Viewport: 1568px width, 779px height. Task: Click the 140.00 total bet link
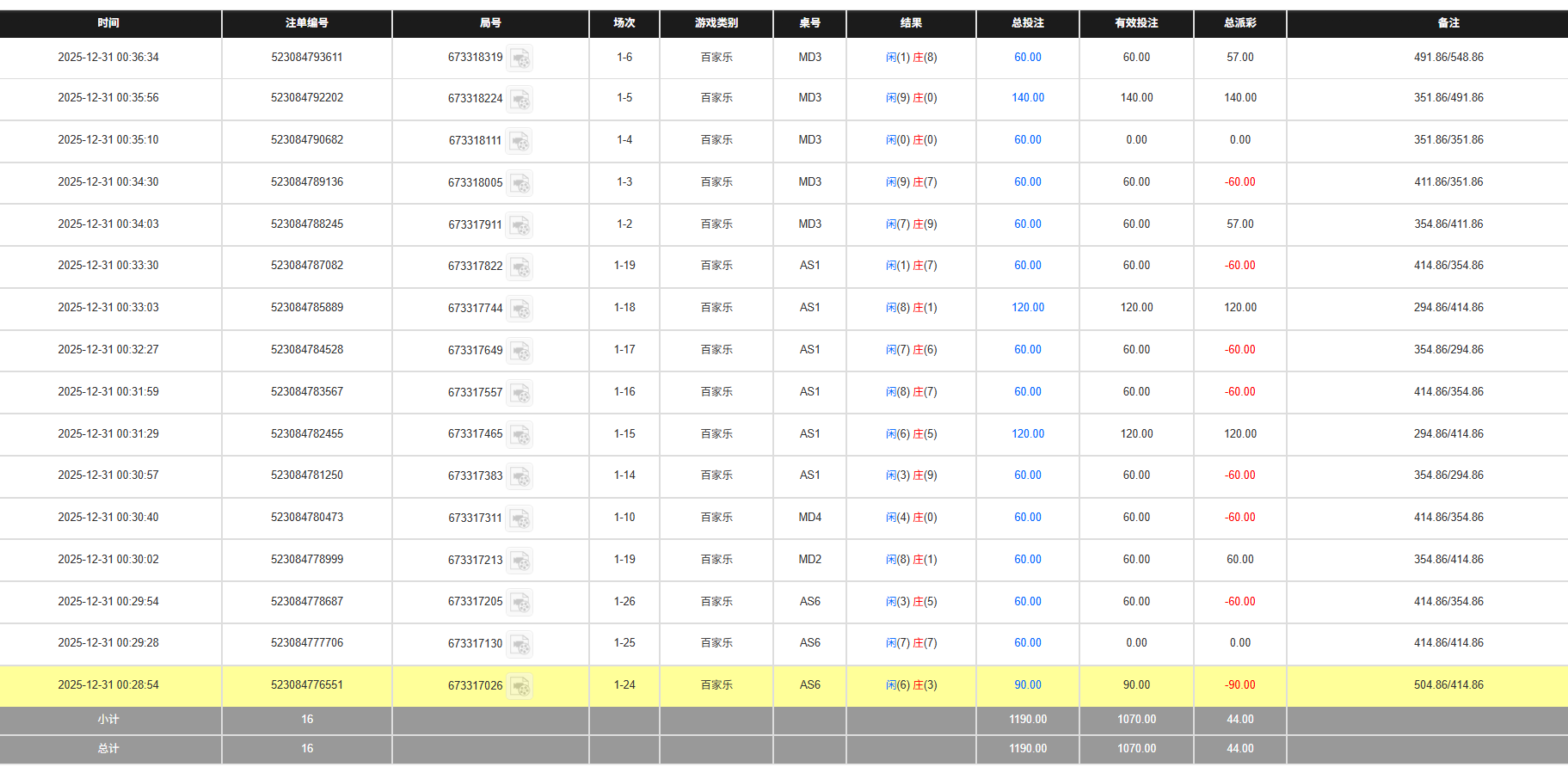pos(1027,98)
